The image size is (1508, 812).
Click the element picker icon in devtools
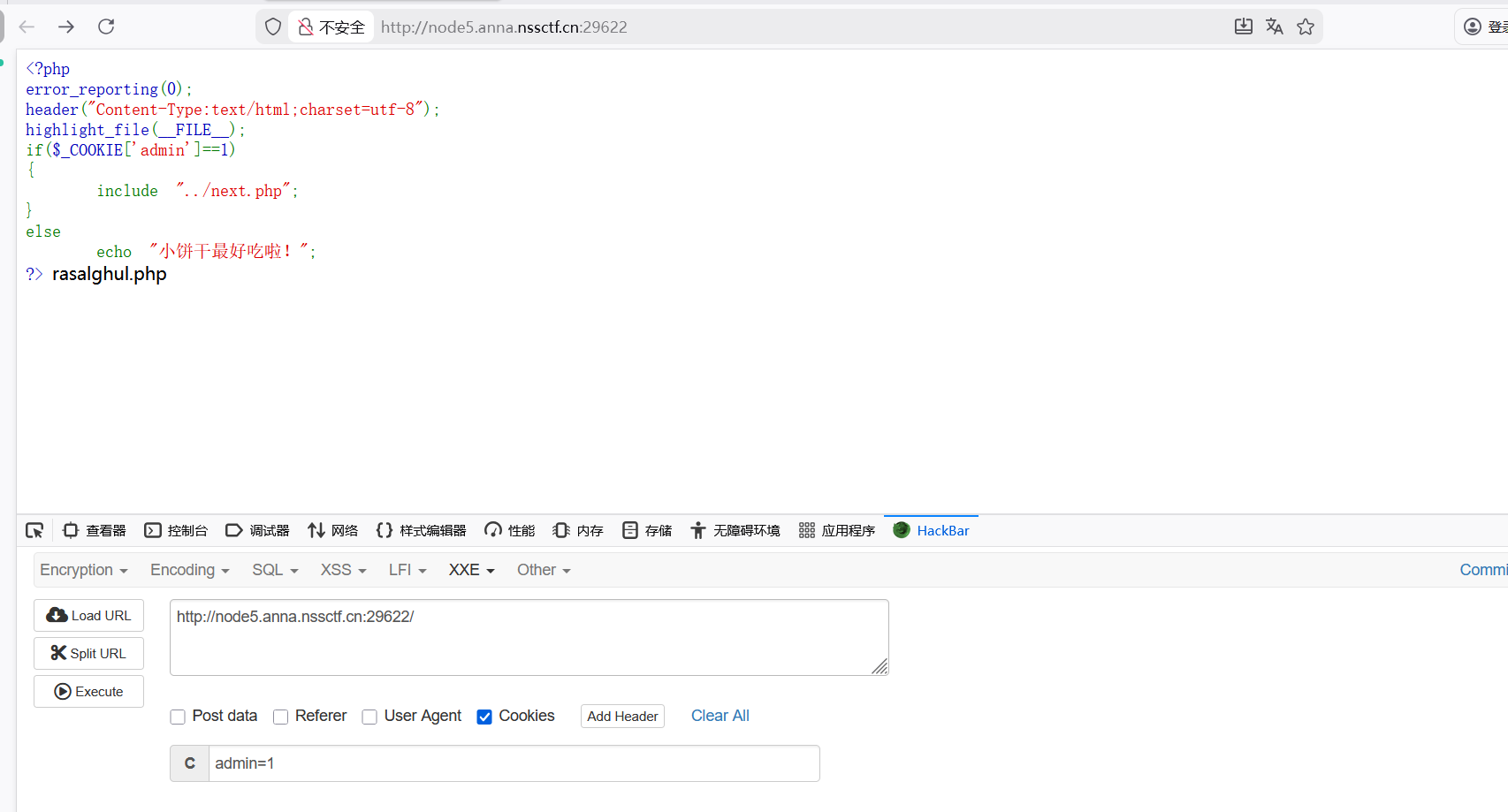click(x=34, y=530)
